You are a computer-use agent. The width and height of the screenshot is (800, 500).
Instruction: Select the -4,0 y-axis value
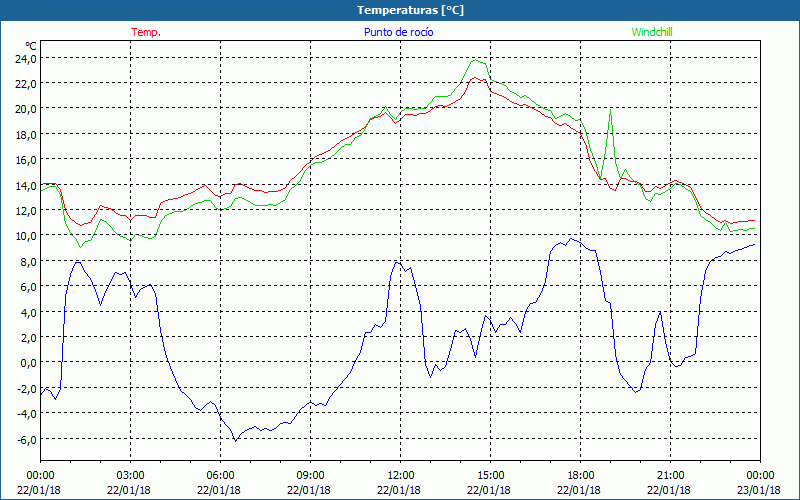point(27,414)
